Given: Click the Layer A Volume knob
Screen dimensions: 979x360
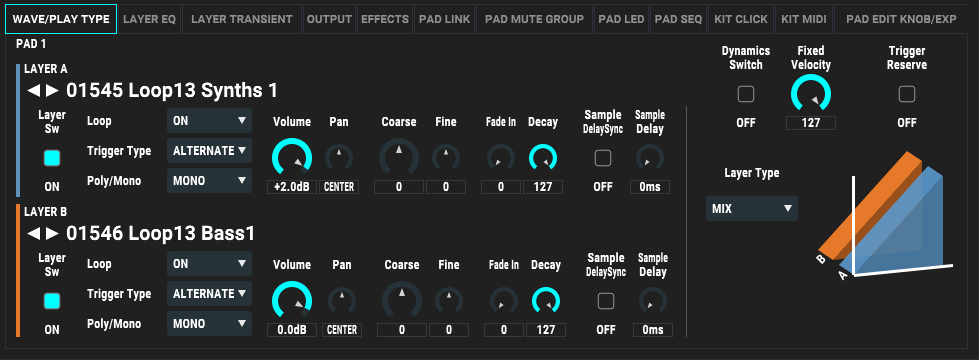Looking at the screenshot, I should coord(292,157).
